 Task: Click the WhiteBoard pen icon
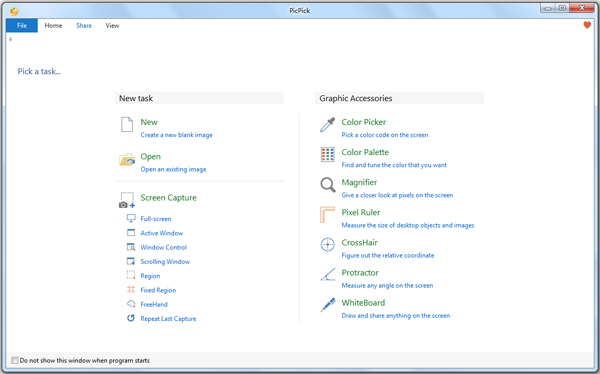(x=328, y=305)
